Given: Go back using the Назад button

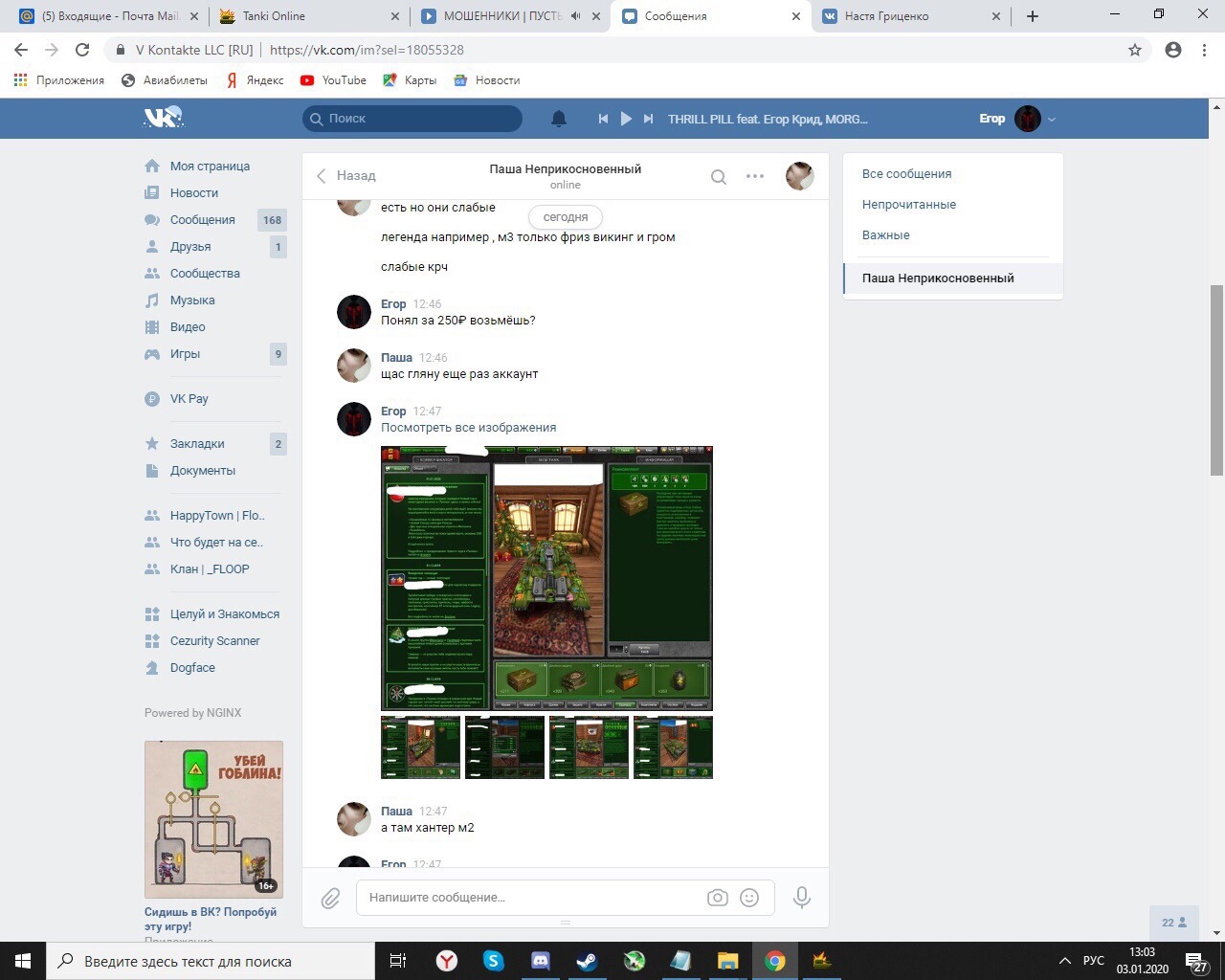Looking at the screenshot, I should click(346, 176).
